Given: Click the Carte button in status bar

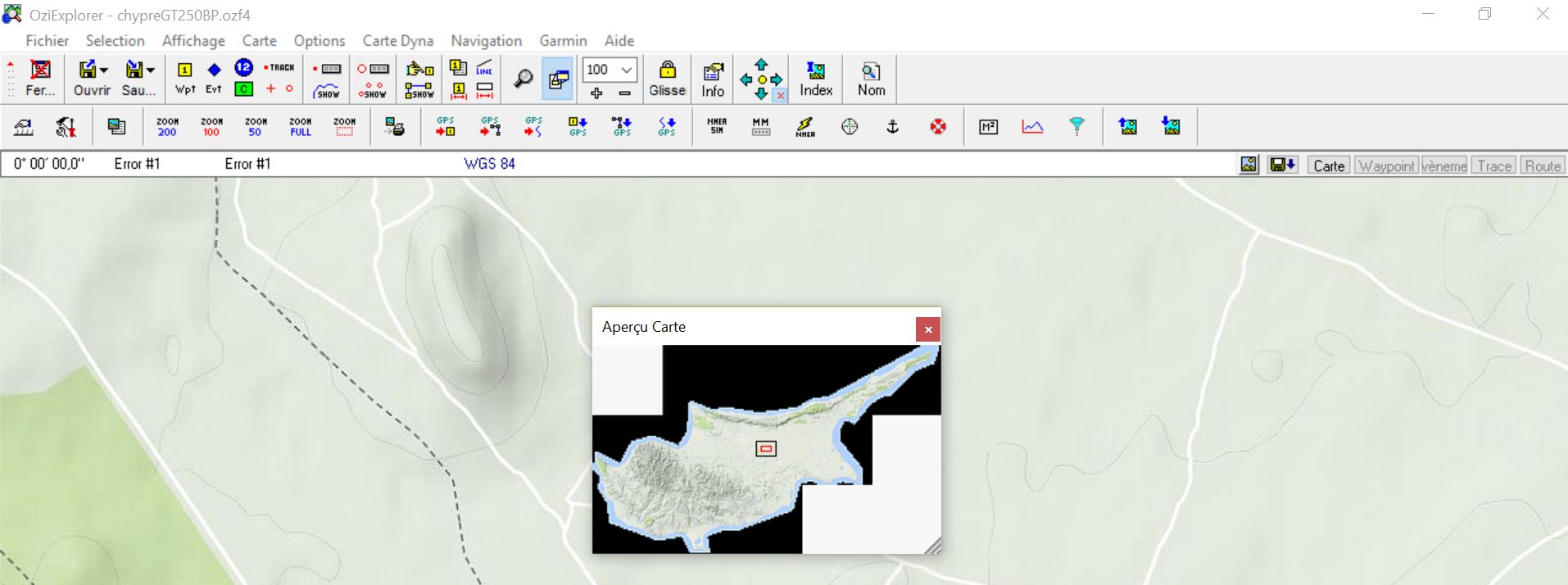Looking at the screenshot, I should [x=1328, y=166].
